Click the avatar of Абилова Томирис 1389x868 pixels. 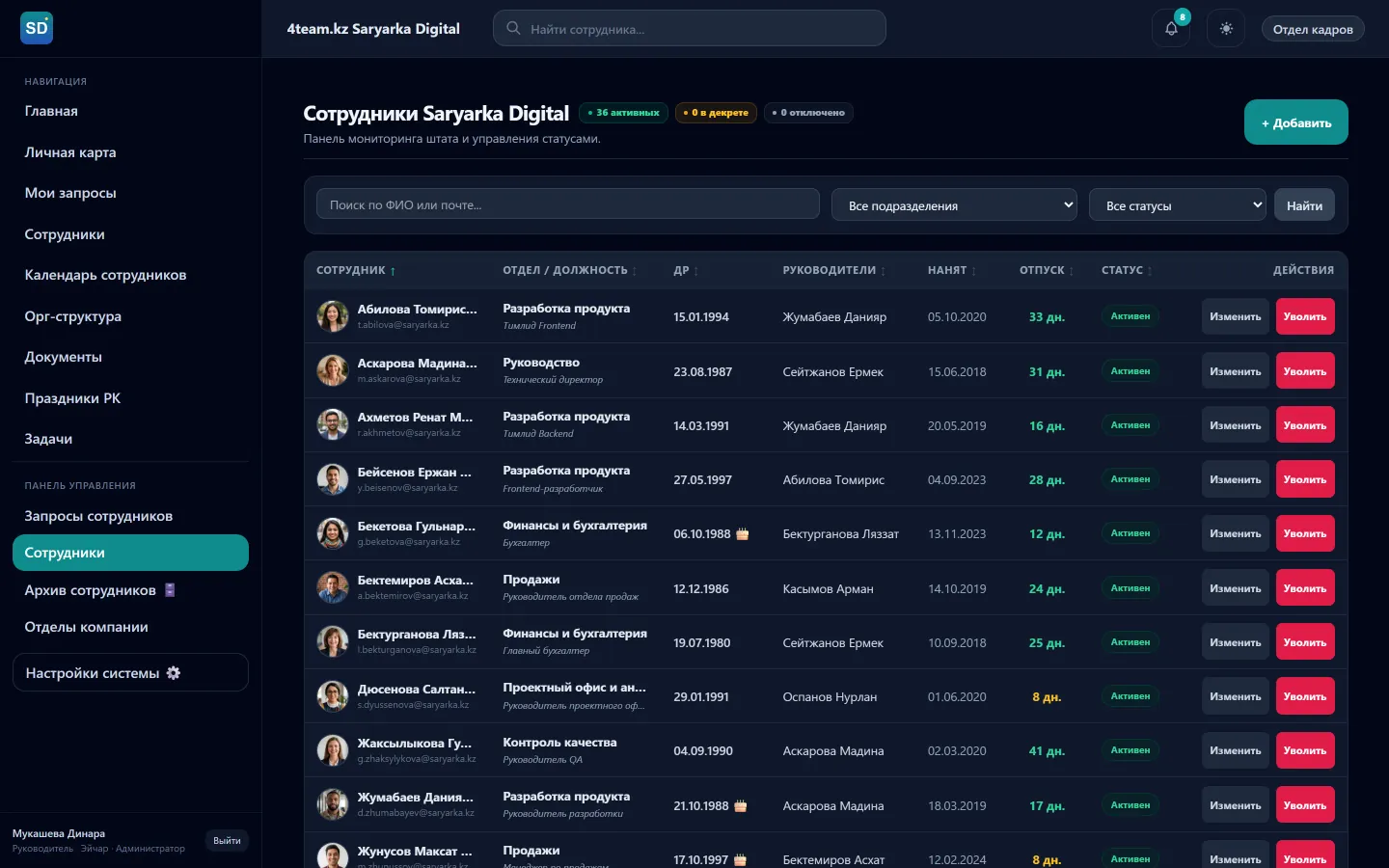pyautogui.click(x=333, y=316)
